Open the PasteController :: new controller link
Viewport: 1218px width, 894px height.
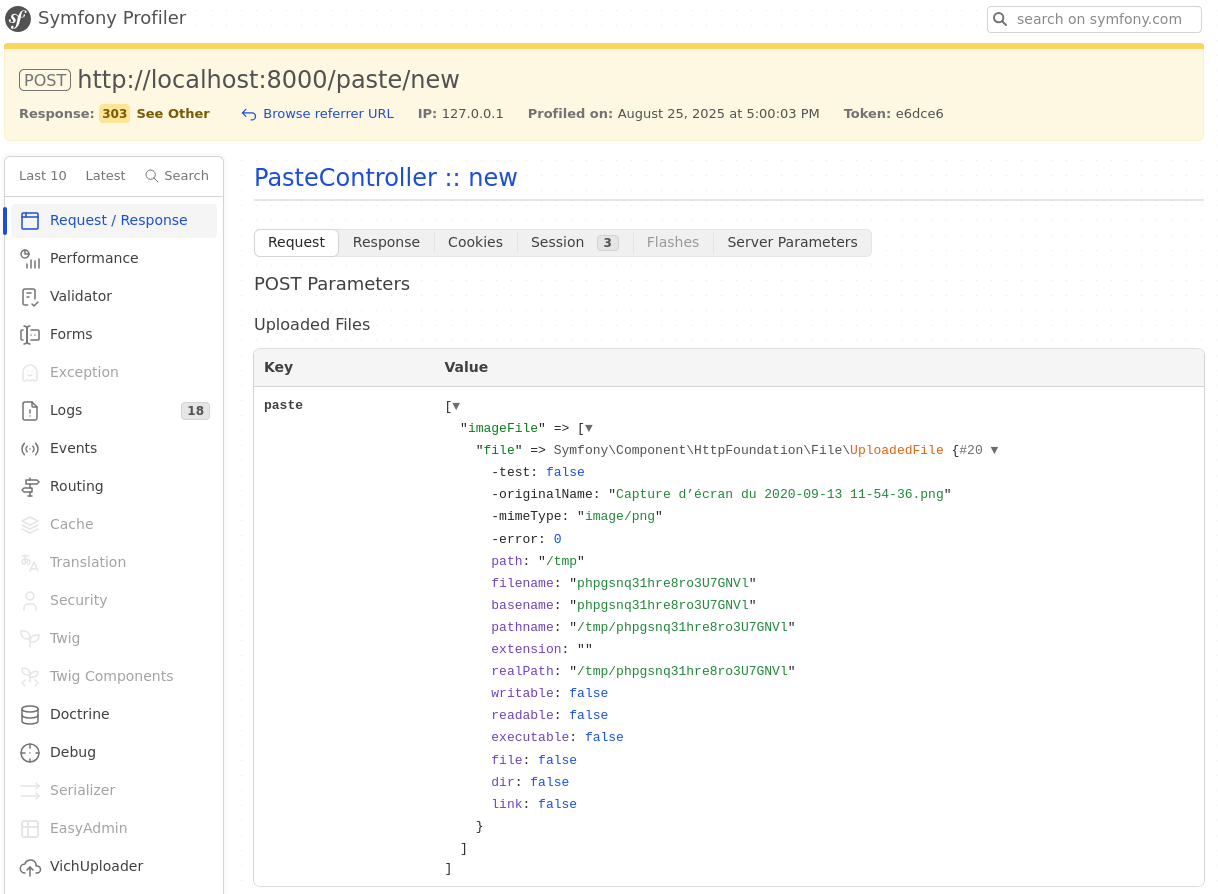point(386,178)
